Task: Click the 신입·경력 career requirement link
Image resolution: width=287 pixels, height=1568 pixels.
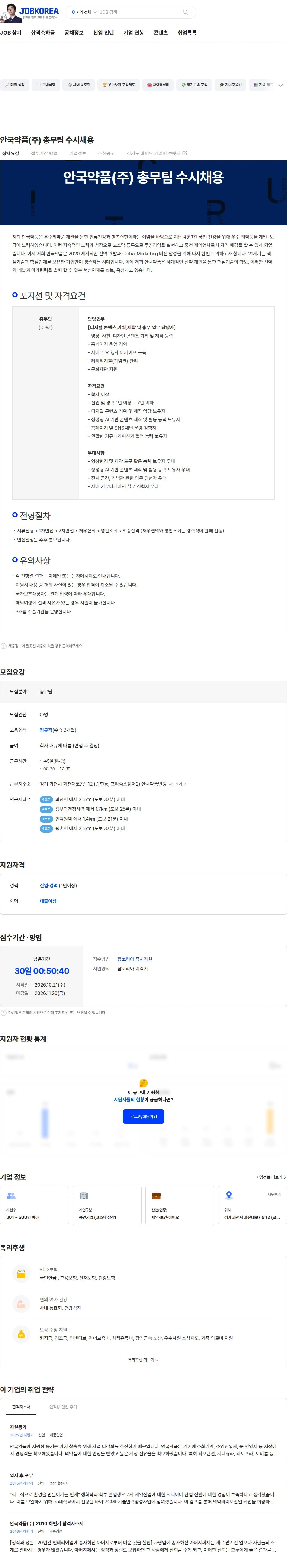Action: pyautogui.click(x=48, y=886)
